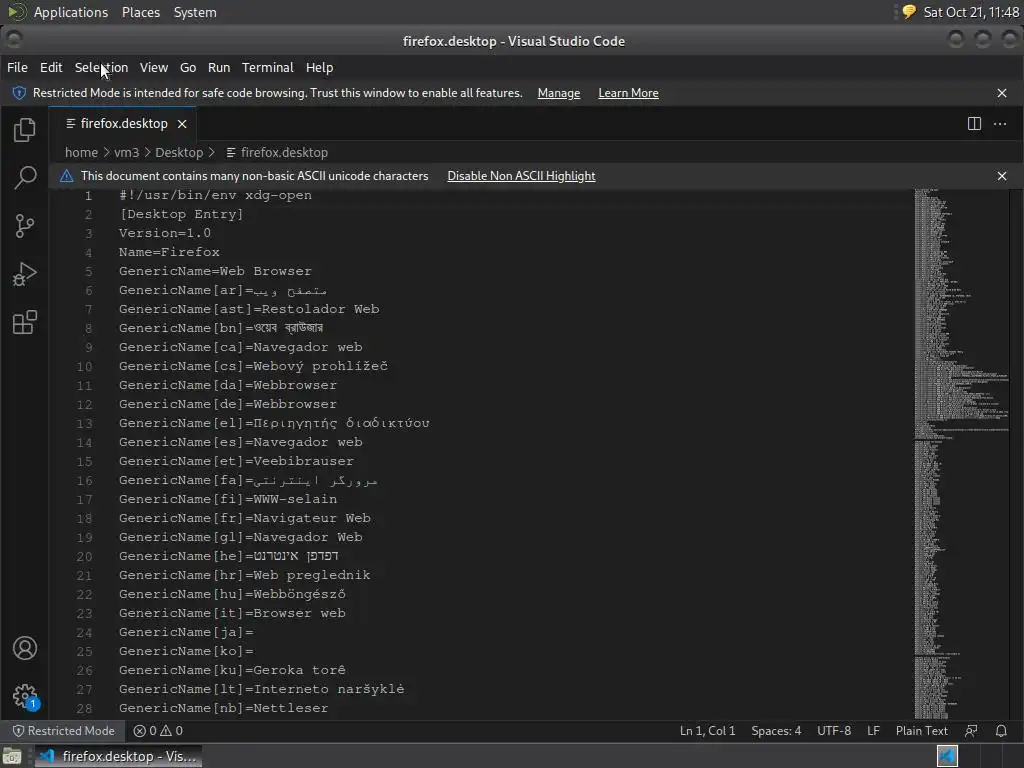
Task: Click the Manage link in Restricted Mode banner
Action: (x=558, y=93)
